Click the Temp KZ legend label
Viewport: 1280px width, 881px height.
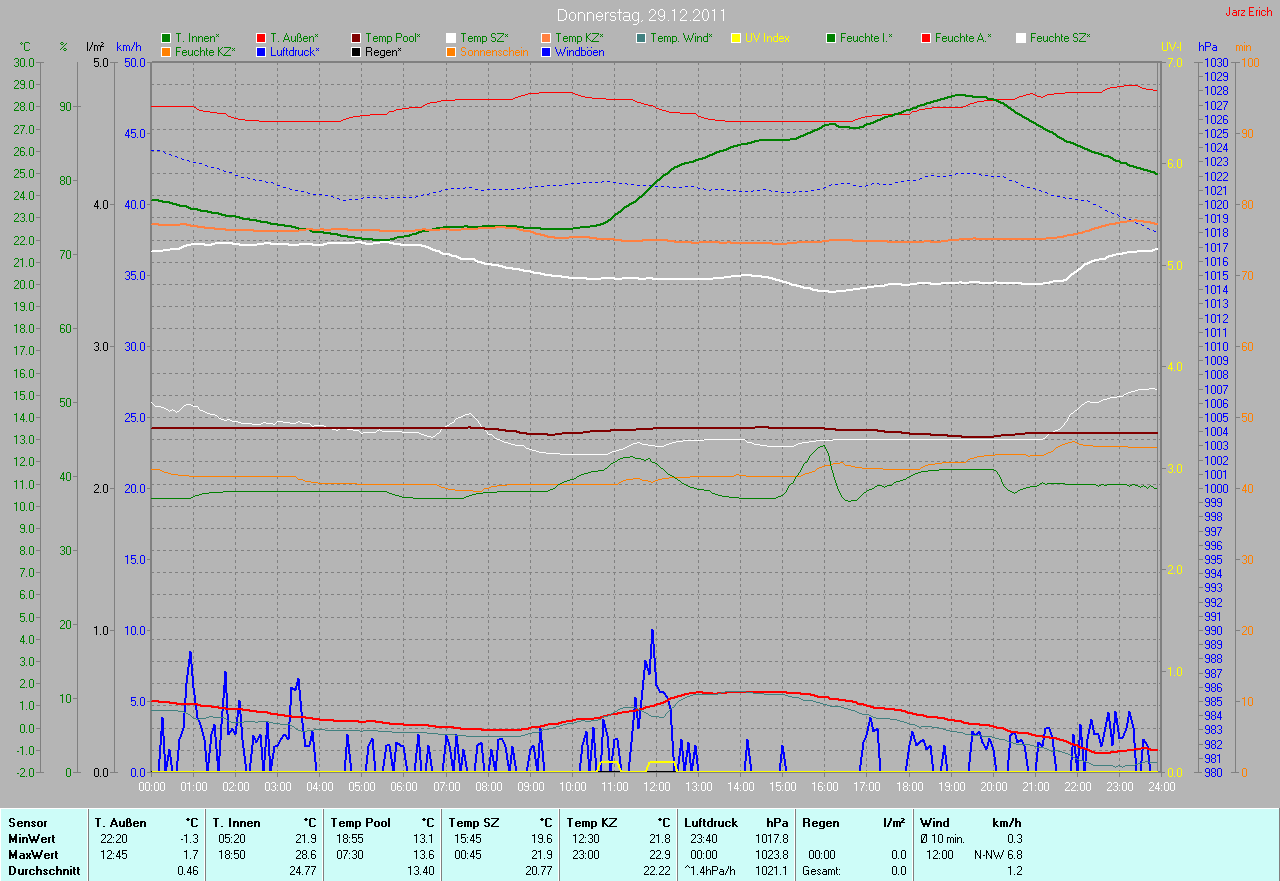click(579, 38)
